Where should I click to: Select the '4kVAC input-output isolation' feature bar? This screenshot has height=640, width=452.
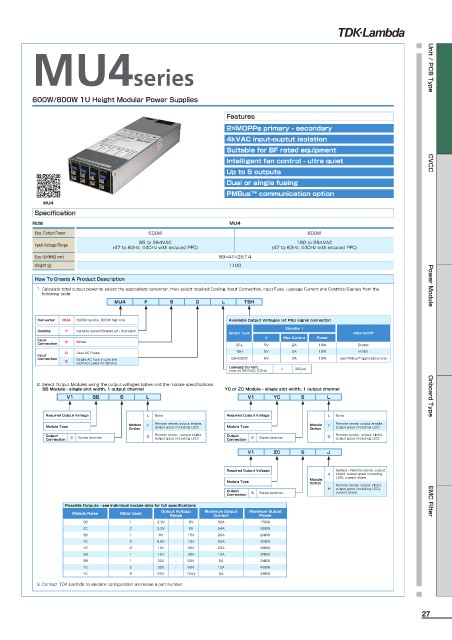309,139
